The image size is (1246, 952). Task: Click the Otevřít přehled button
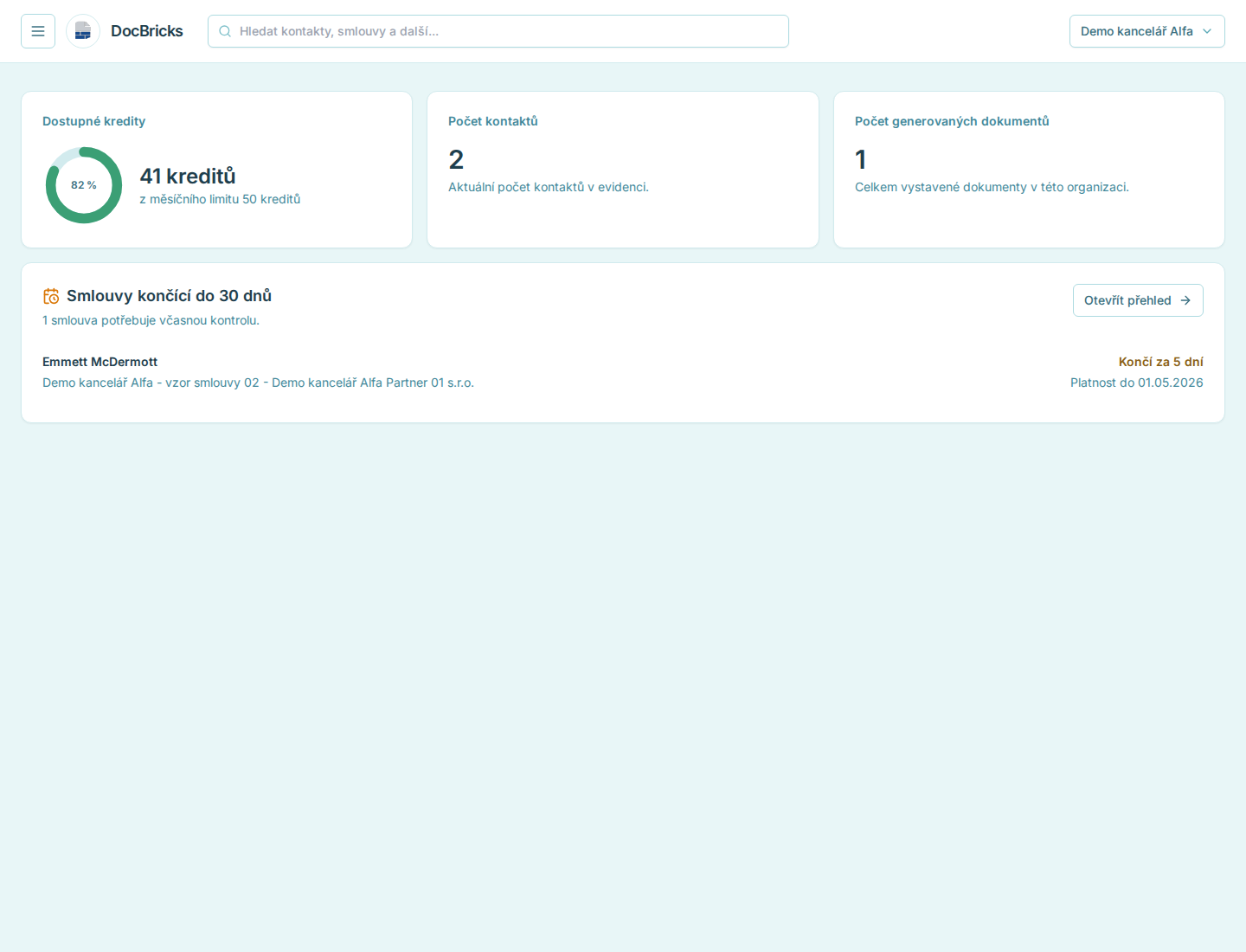tap(1138, 300)
